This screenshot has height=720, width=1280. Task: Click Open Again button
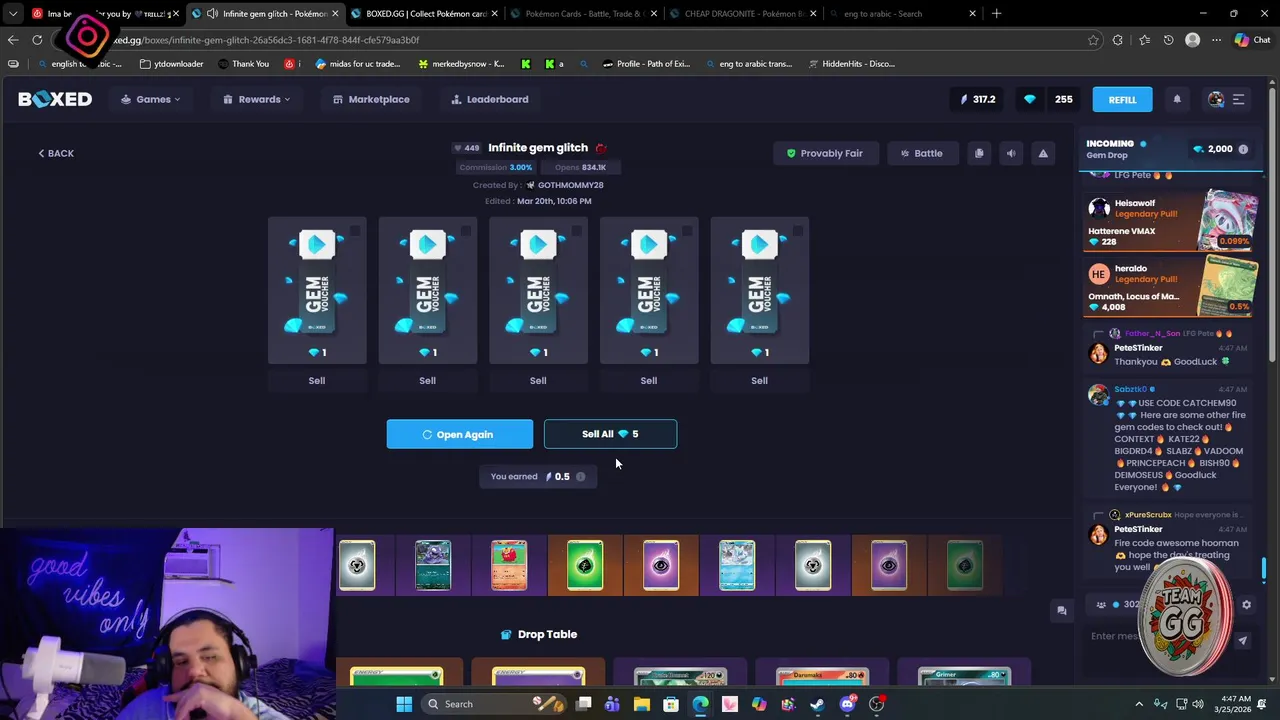click(x=460, y=434)
